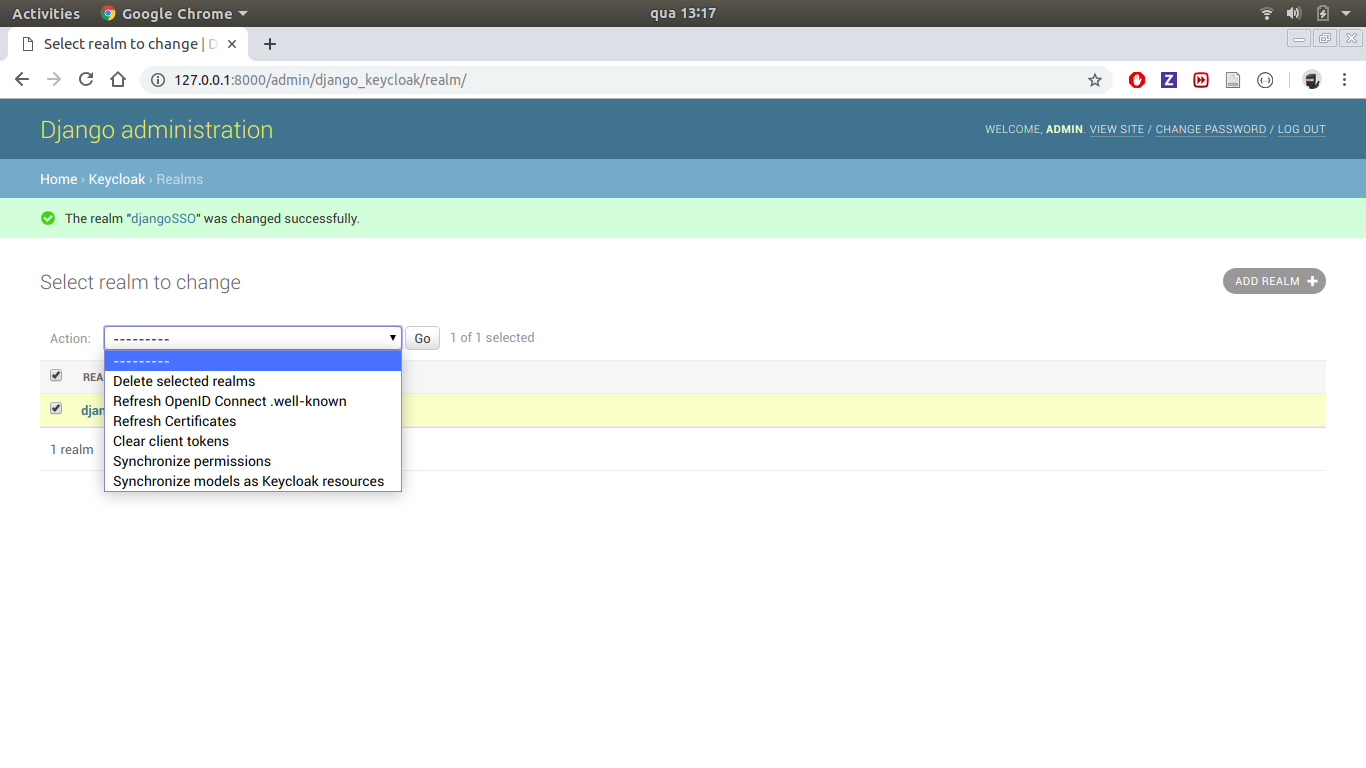Open the red fast-forward extension icon
This screenshot has height=768, width=1366.
click(x=1201, y=80)
